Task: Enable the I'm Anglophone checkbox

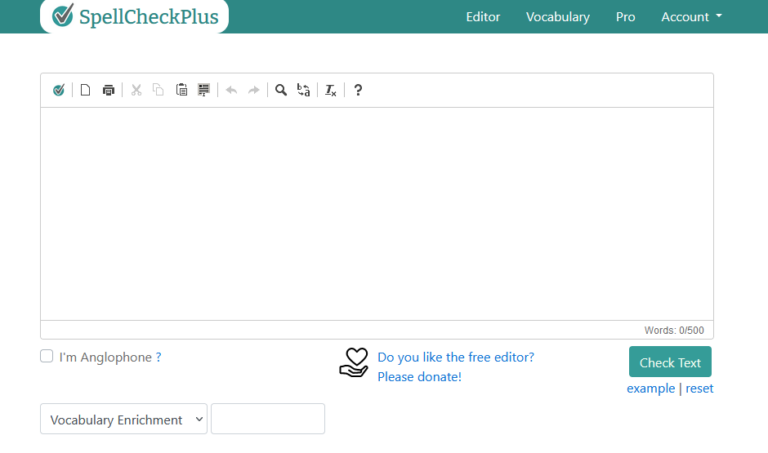Action: tap(47, 356)
